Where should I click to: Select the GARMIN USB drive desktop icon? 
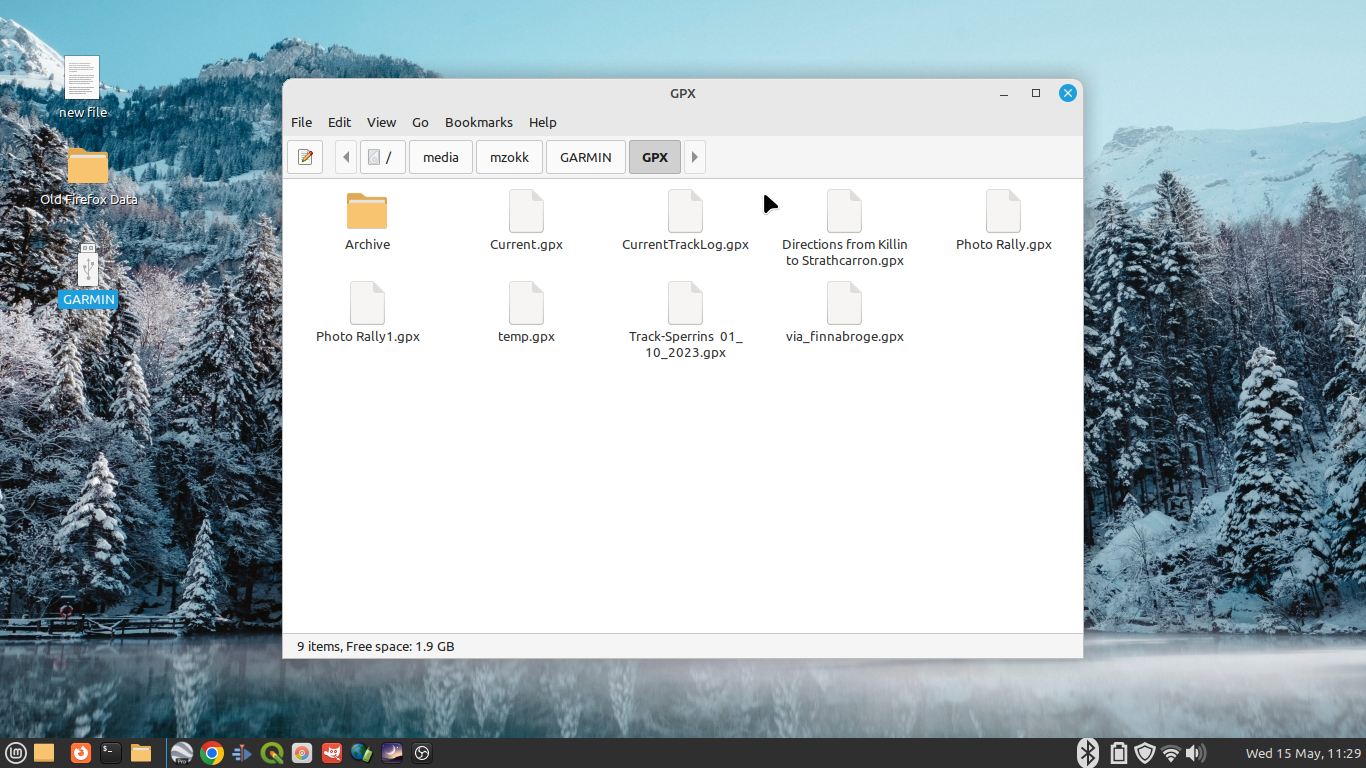[x=88, y=264]
